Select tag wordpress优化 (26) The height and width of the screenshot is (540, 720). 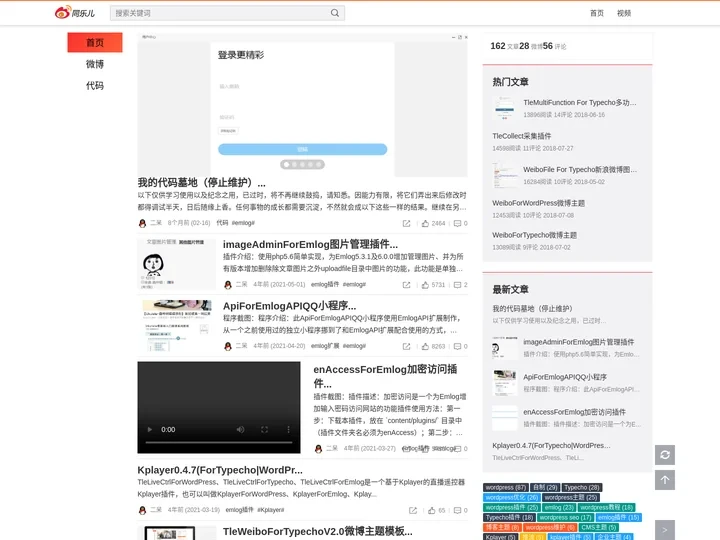(512, 498)
